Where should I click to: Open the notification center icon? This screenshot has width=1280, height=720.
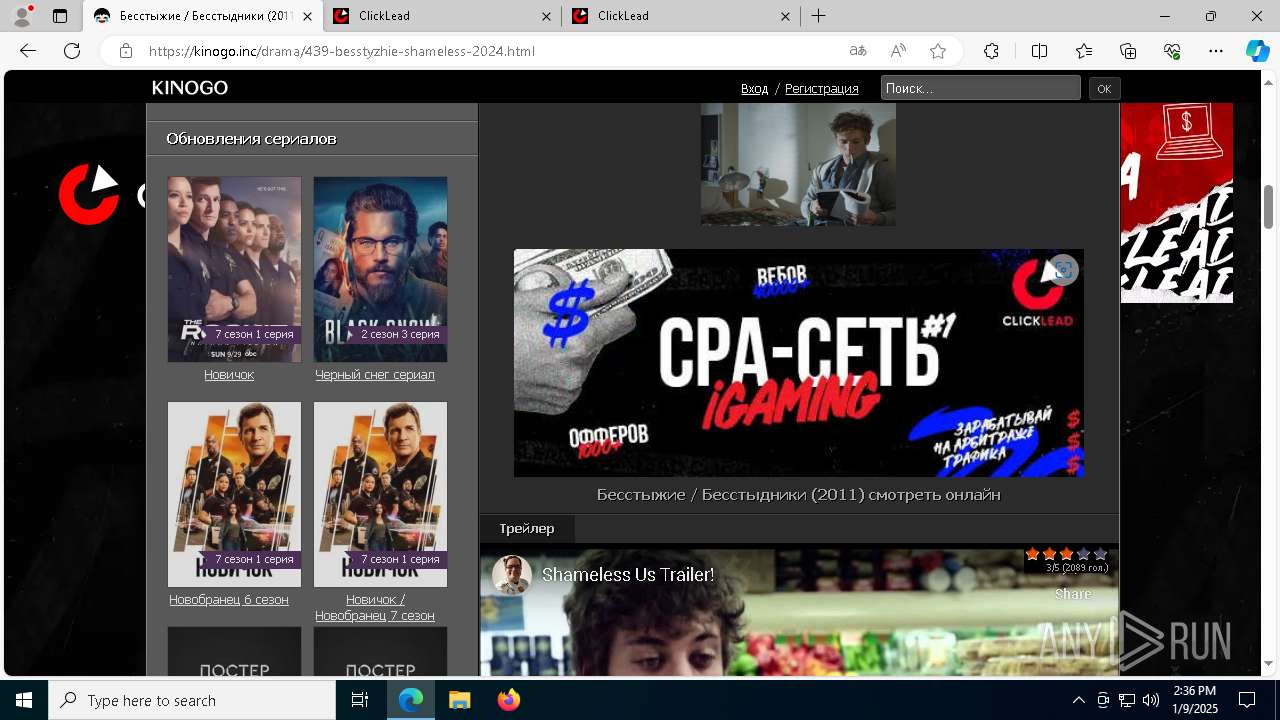(1247, 700)
